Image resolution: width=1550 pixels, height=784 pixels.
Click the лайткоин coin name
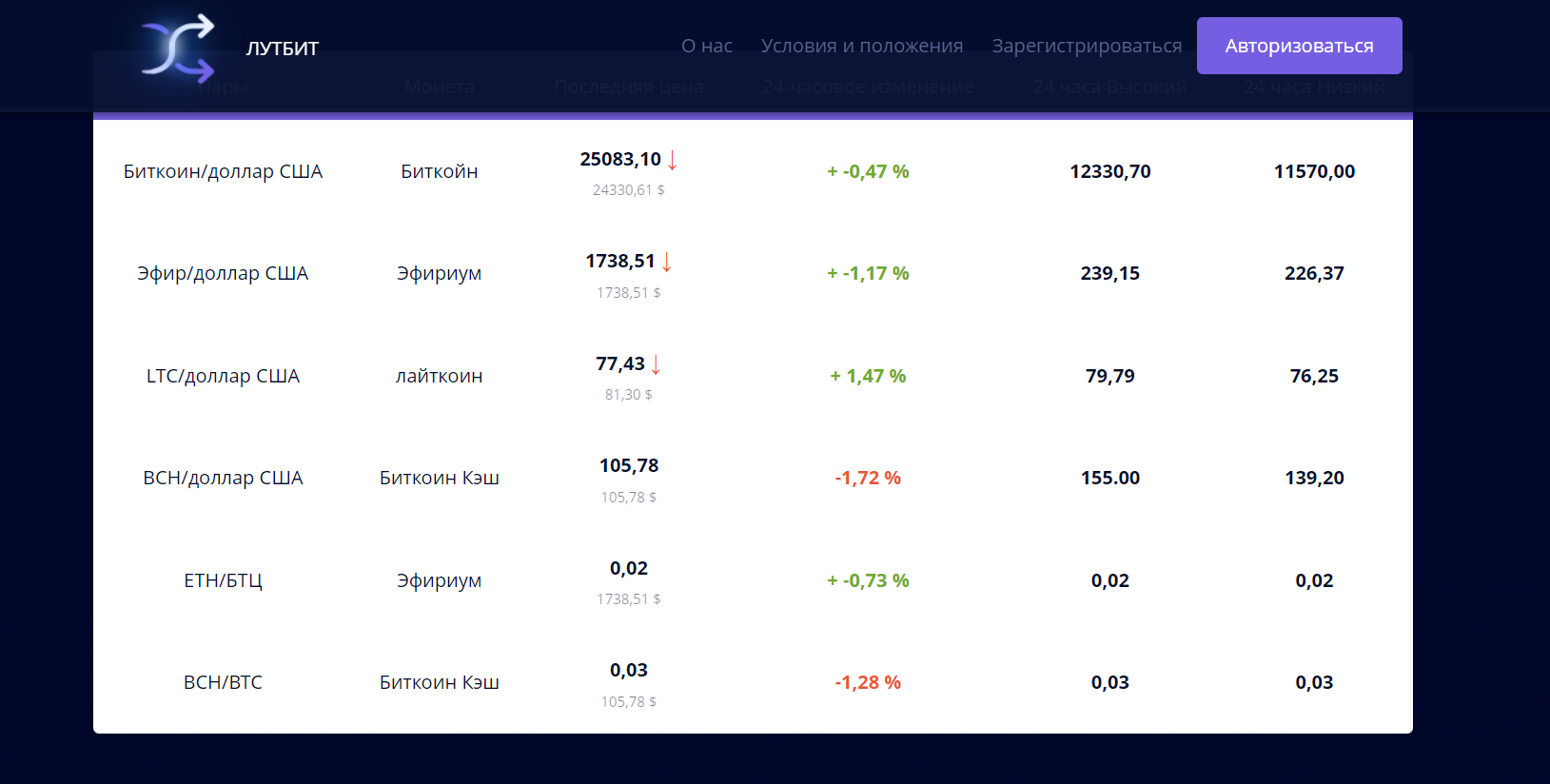(439, 376)
